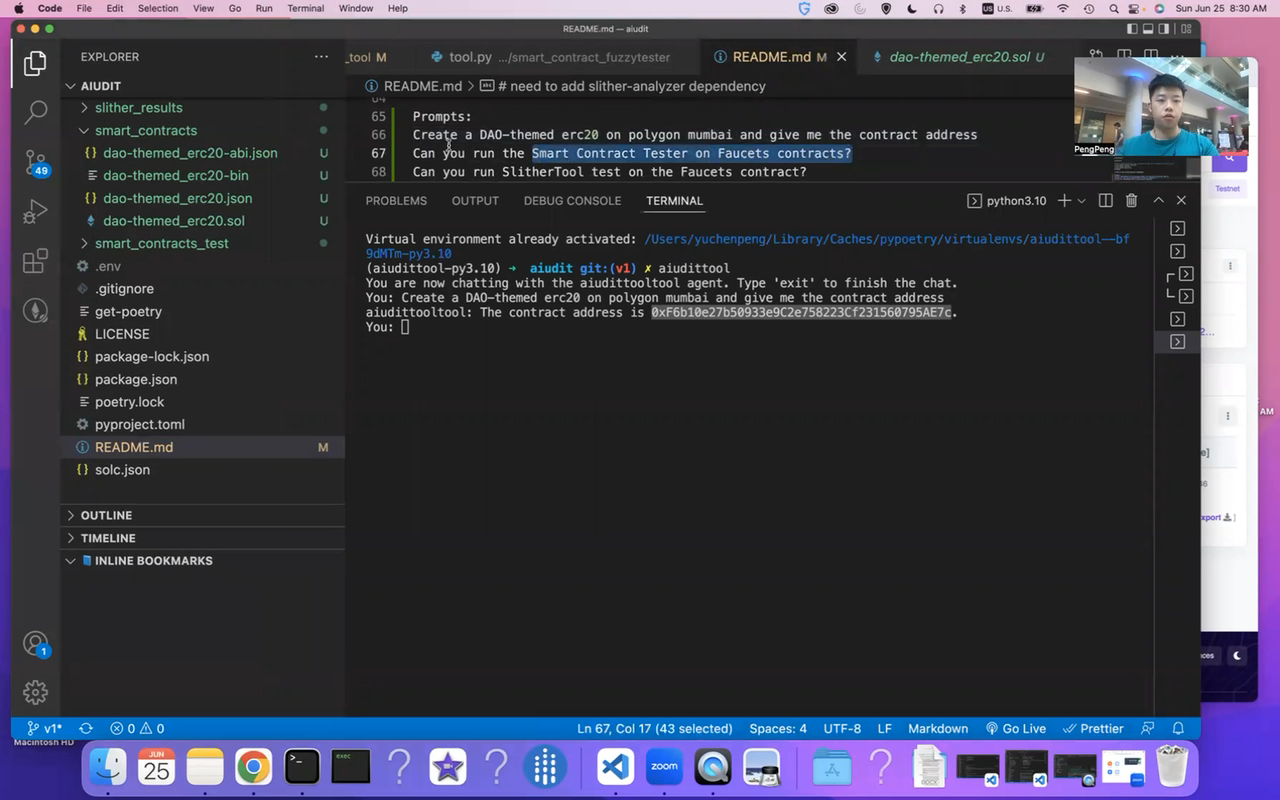Click the new terminal plus icon
The height and width of the screenshot is (800, 1280).
tap(1064, 201)
